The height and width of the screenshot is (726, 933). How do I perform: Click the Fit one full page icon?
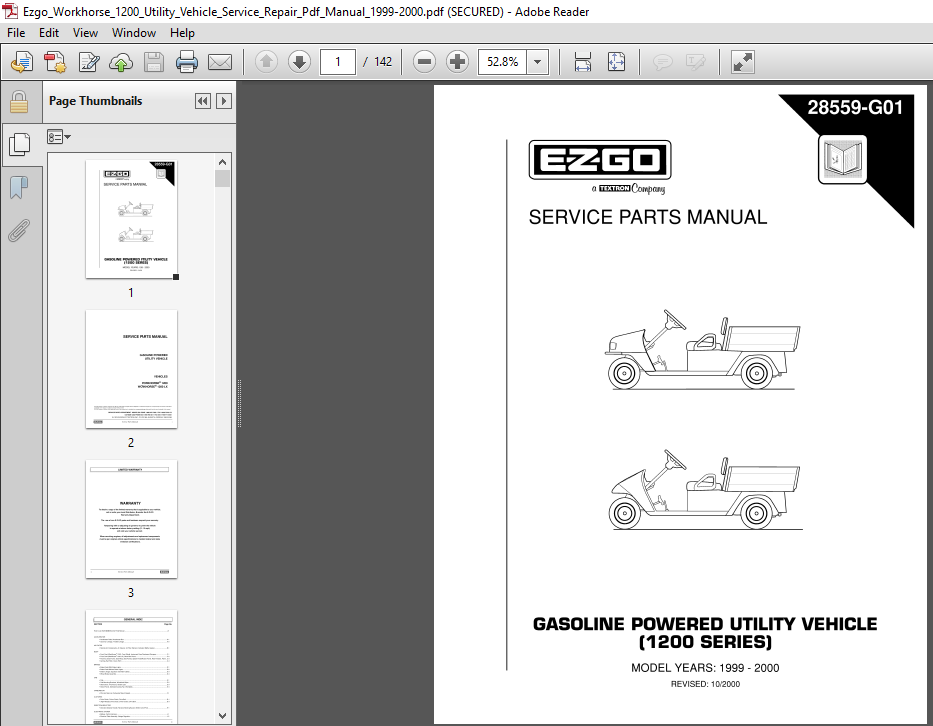616,62
